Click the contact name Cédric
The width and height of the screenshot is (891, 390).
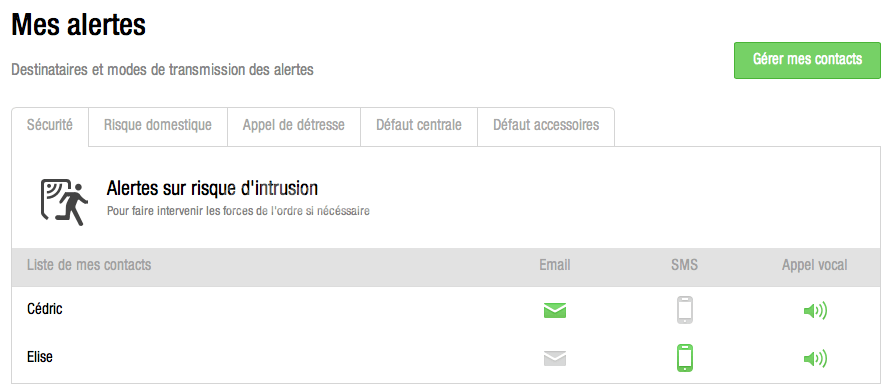[45, 309]
